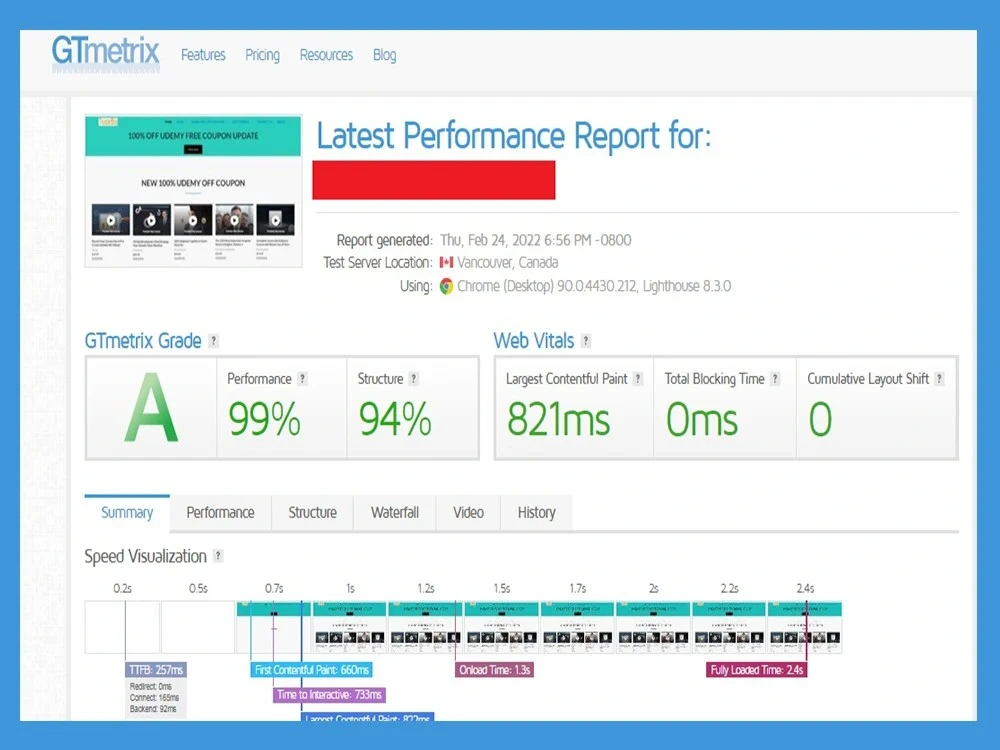Click the Redirect: 0ms detail
1000x750 pixels.
coord(151,687)
